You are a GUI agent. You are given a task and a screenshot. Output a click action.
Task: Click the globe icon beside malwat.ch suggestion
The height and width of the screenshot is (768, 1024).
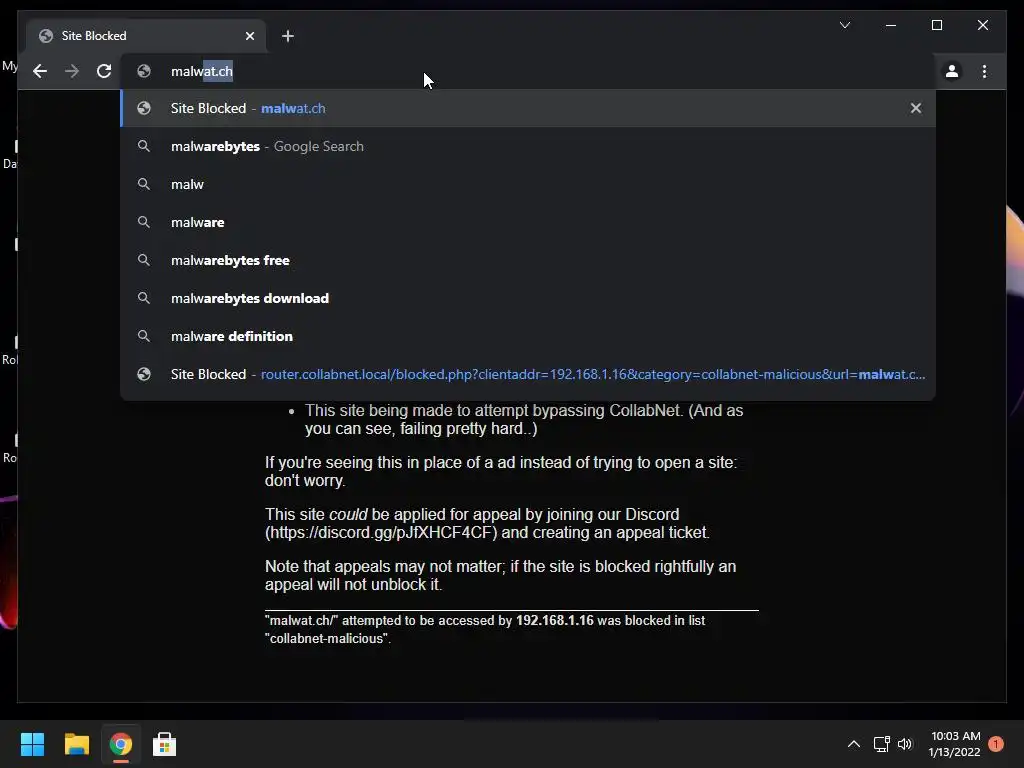point(144,108)
